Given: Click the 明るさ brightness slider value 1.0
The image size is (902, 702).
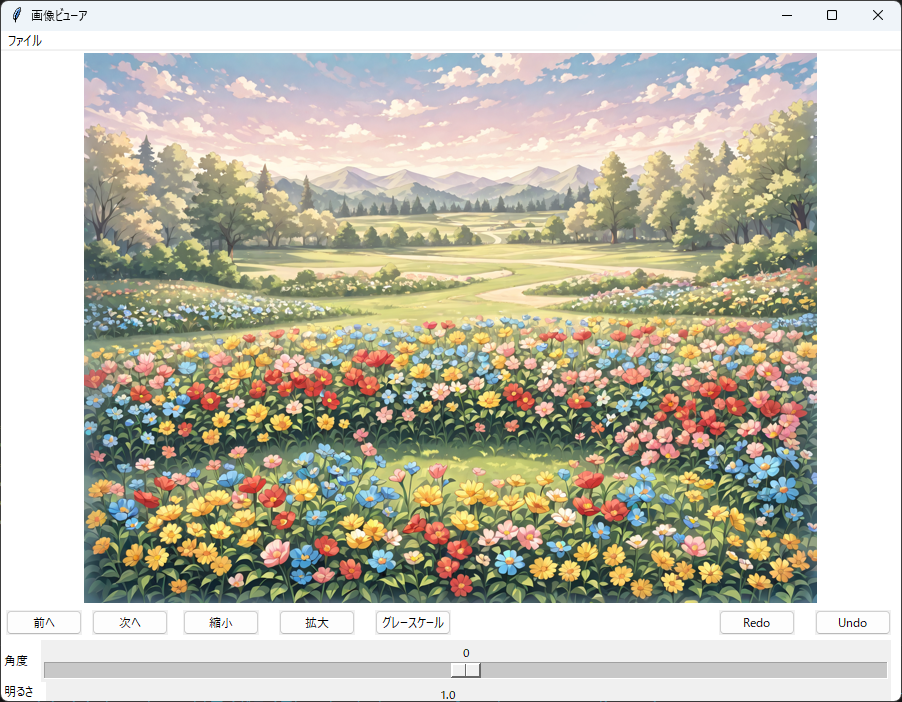Looking at the screenshot, I should click(x=448, y=694).
